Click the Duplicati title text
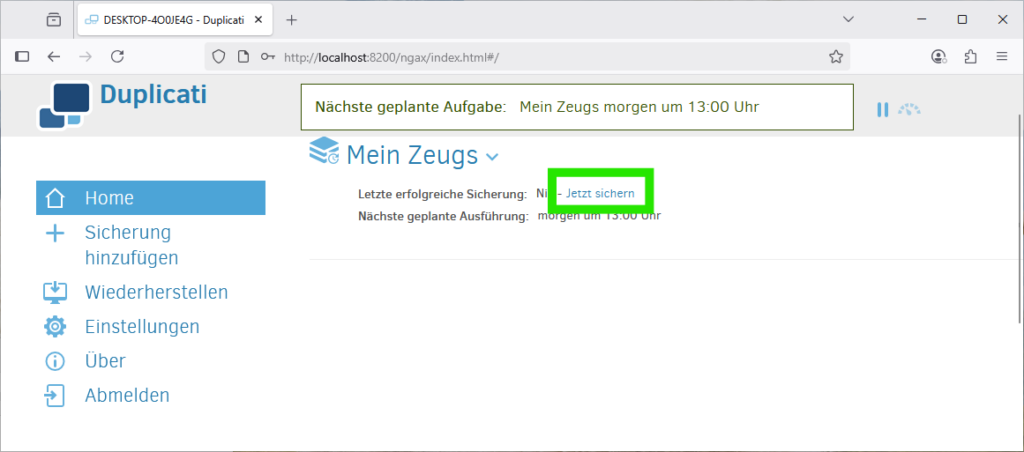The image size is (1024, 452). (153, 95)
